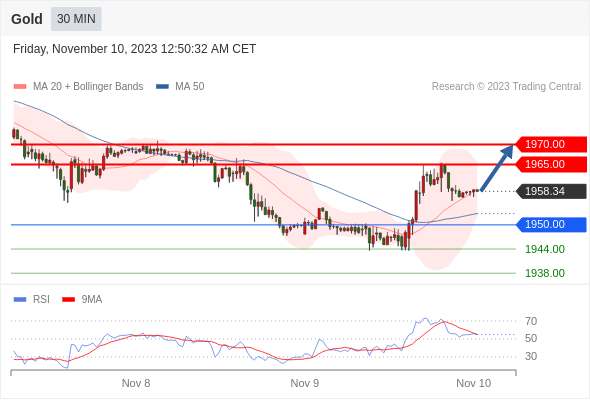The width and height of the screenshot is (590, 400).
Task: Click the Nov 10 date axis label
Action: 474,383
